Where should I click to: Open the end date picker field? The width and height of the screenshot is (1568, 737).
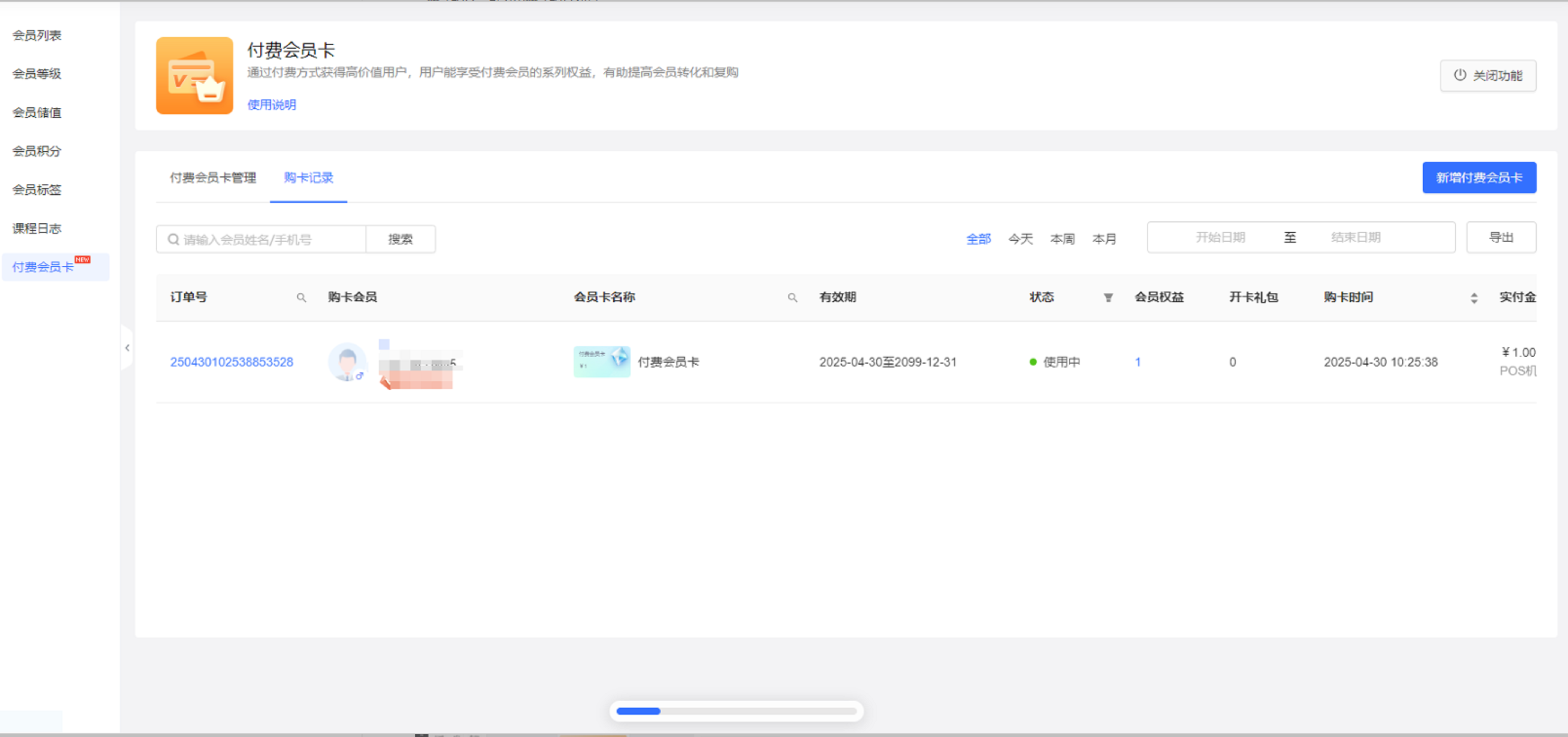pos(1355,238)
